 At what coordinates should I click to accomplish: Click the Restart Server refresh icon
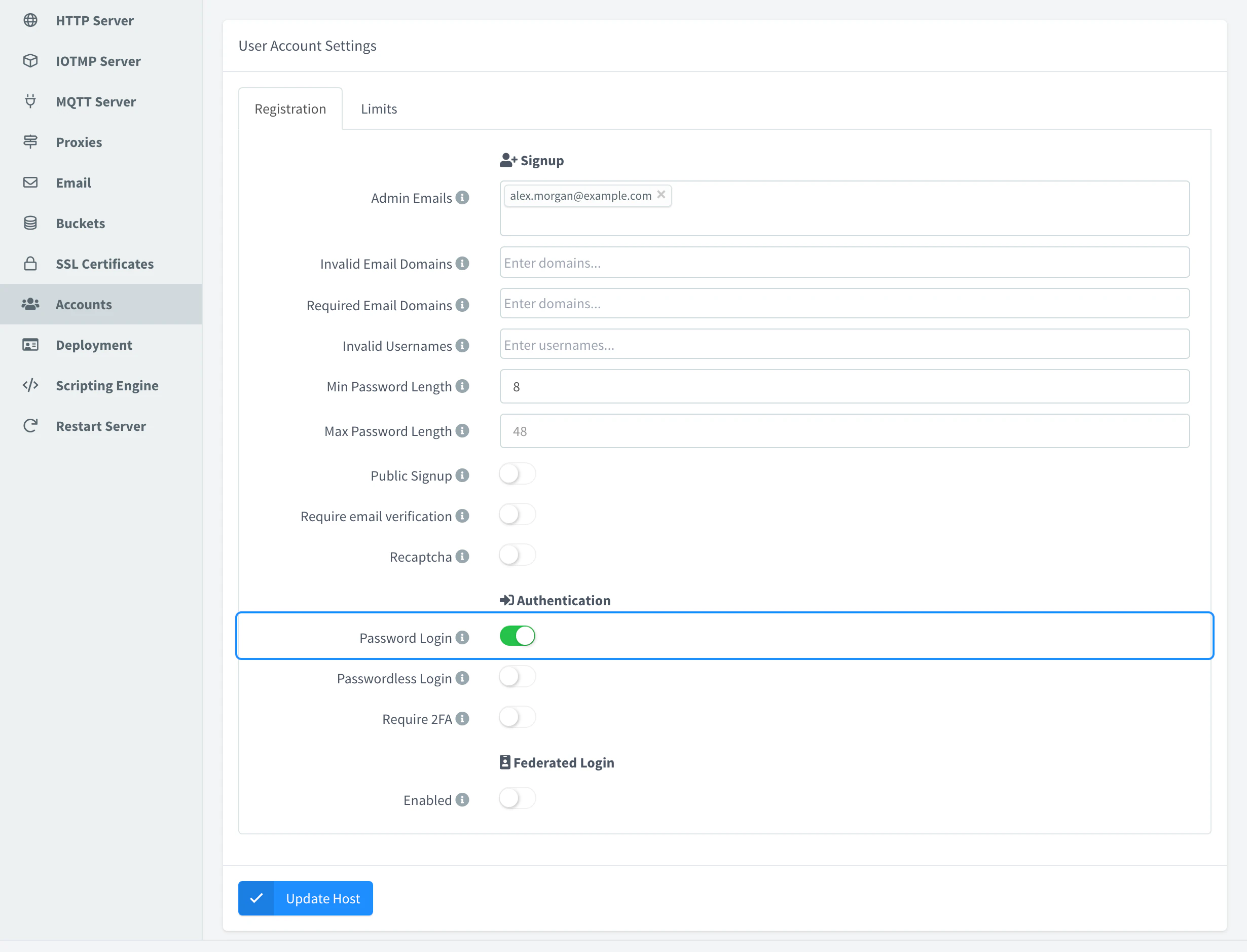coord(30,426)
